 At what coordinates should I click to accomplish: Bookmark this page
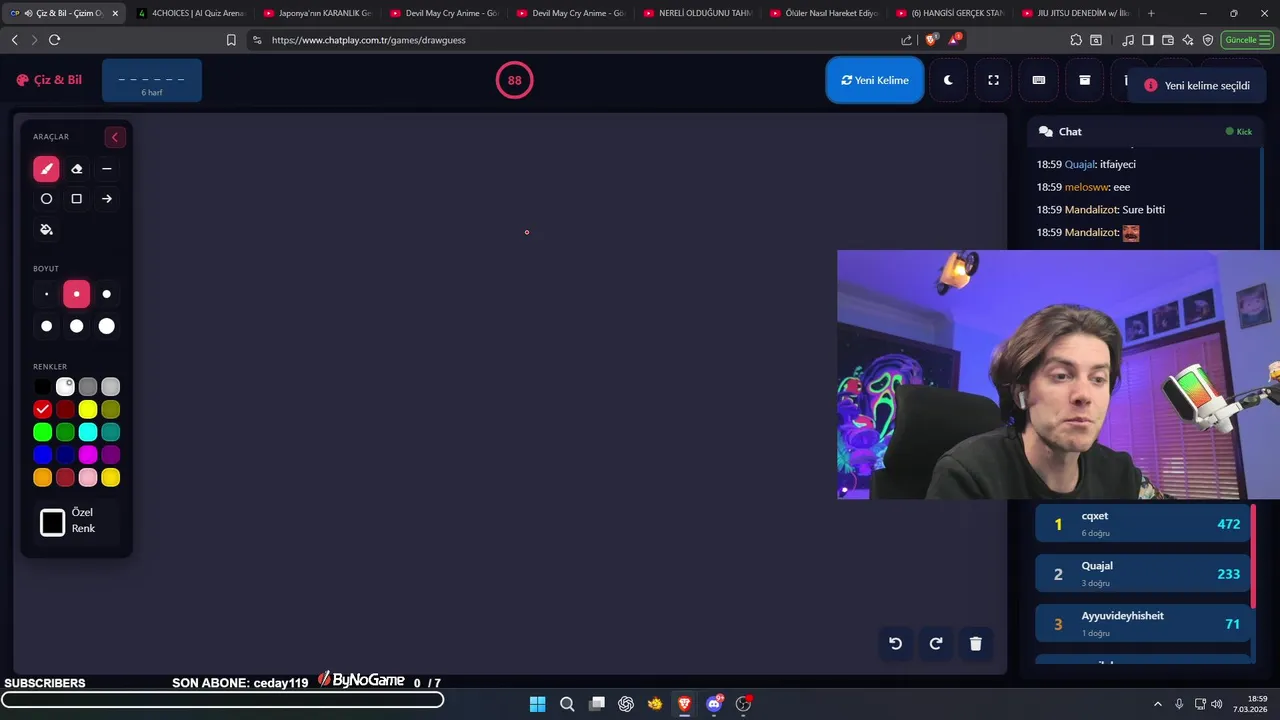pyautogui.click(x=231, y=40)
